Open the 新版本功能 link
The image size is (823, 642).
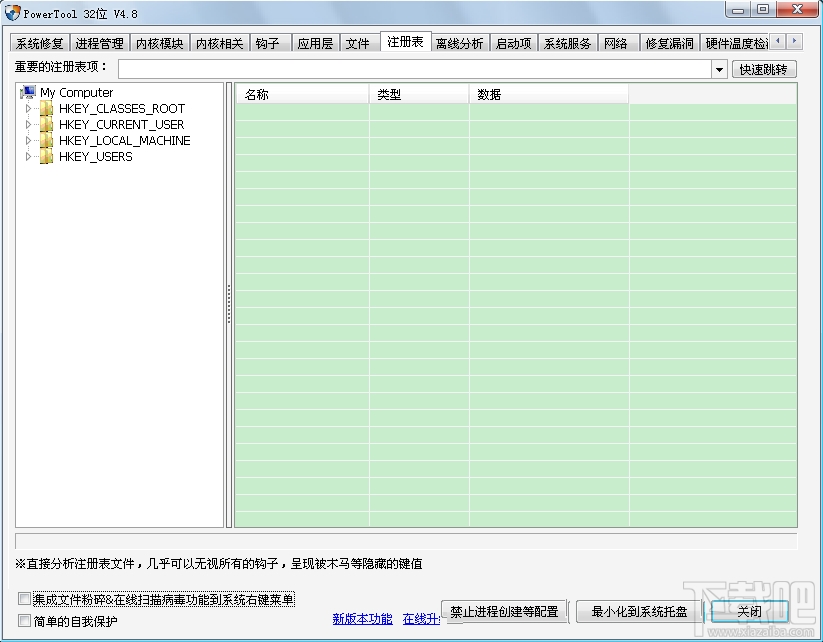pyautogui.click(x=360, y=619)
